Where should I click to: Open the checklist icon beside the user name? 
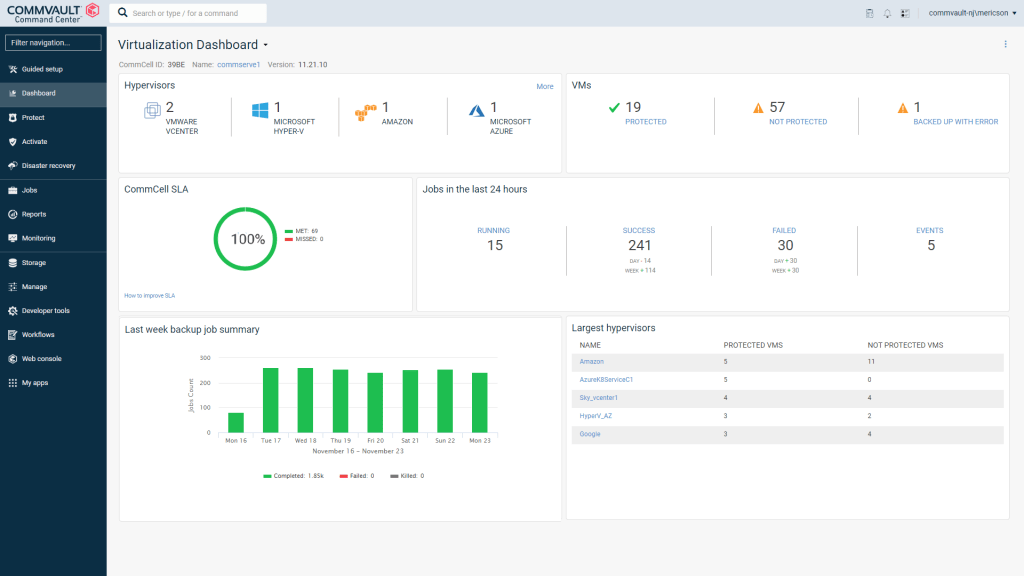(x=905, y=13)
